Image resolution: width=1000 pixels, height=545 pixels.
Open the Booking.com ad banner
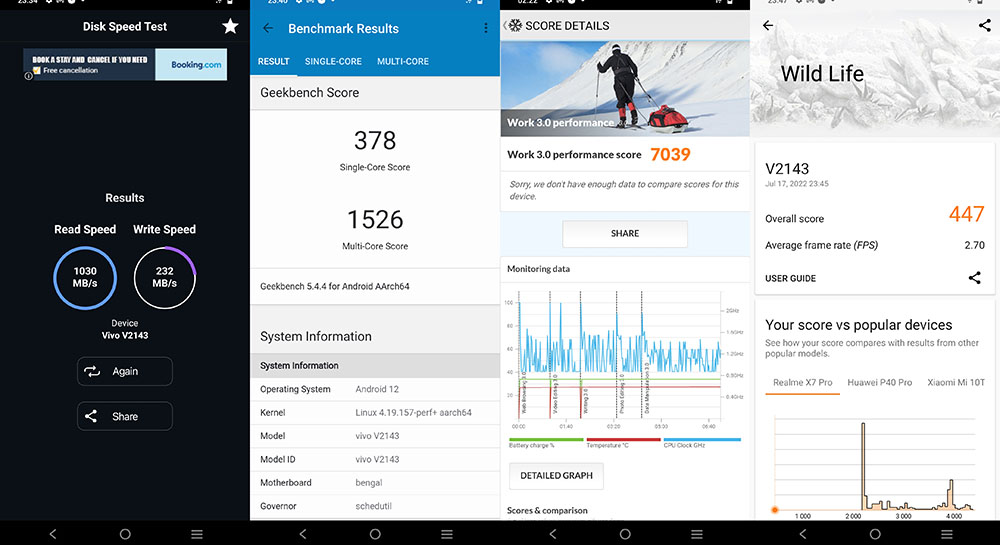click(125, 64)
